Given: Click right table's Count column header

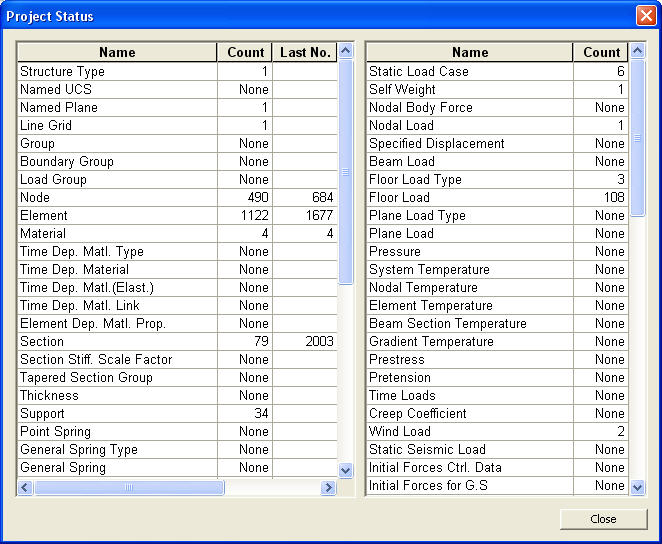Looking at the screenshot, I should [601, 52].
